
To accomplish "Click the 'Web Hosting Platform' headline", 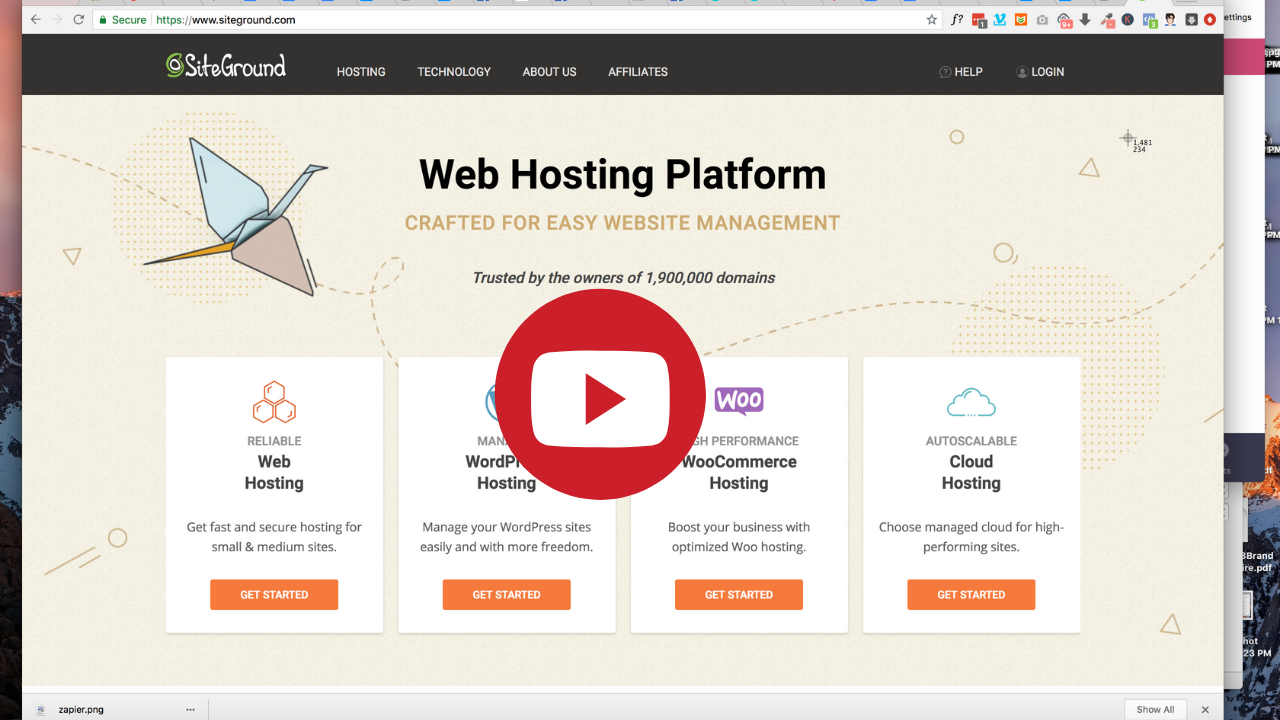I will click(x=622, y=175).
